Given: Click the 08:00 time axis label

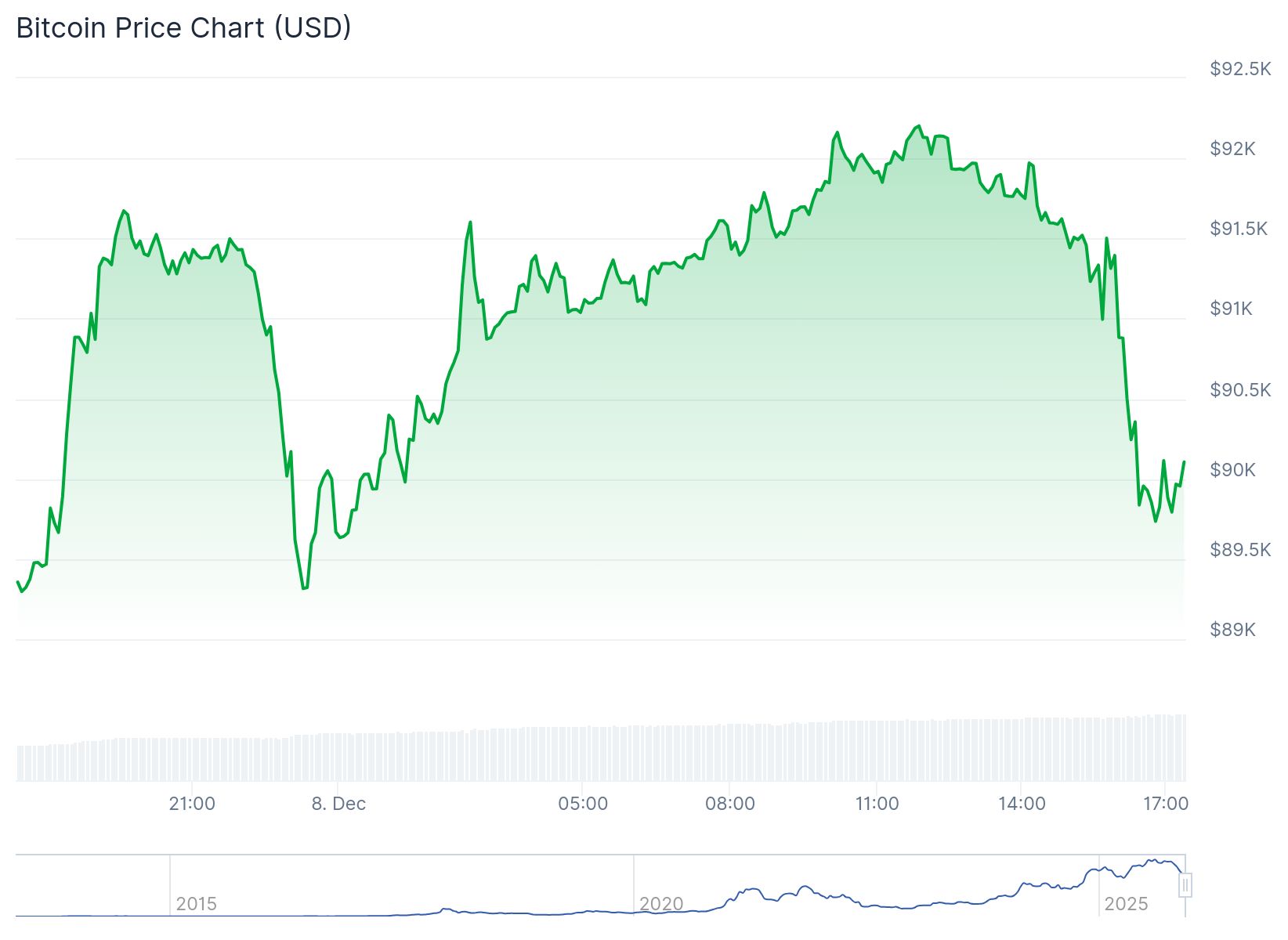Looking at the screenshot, I should coord(729,804).
